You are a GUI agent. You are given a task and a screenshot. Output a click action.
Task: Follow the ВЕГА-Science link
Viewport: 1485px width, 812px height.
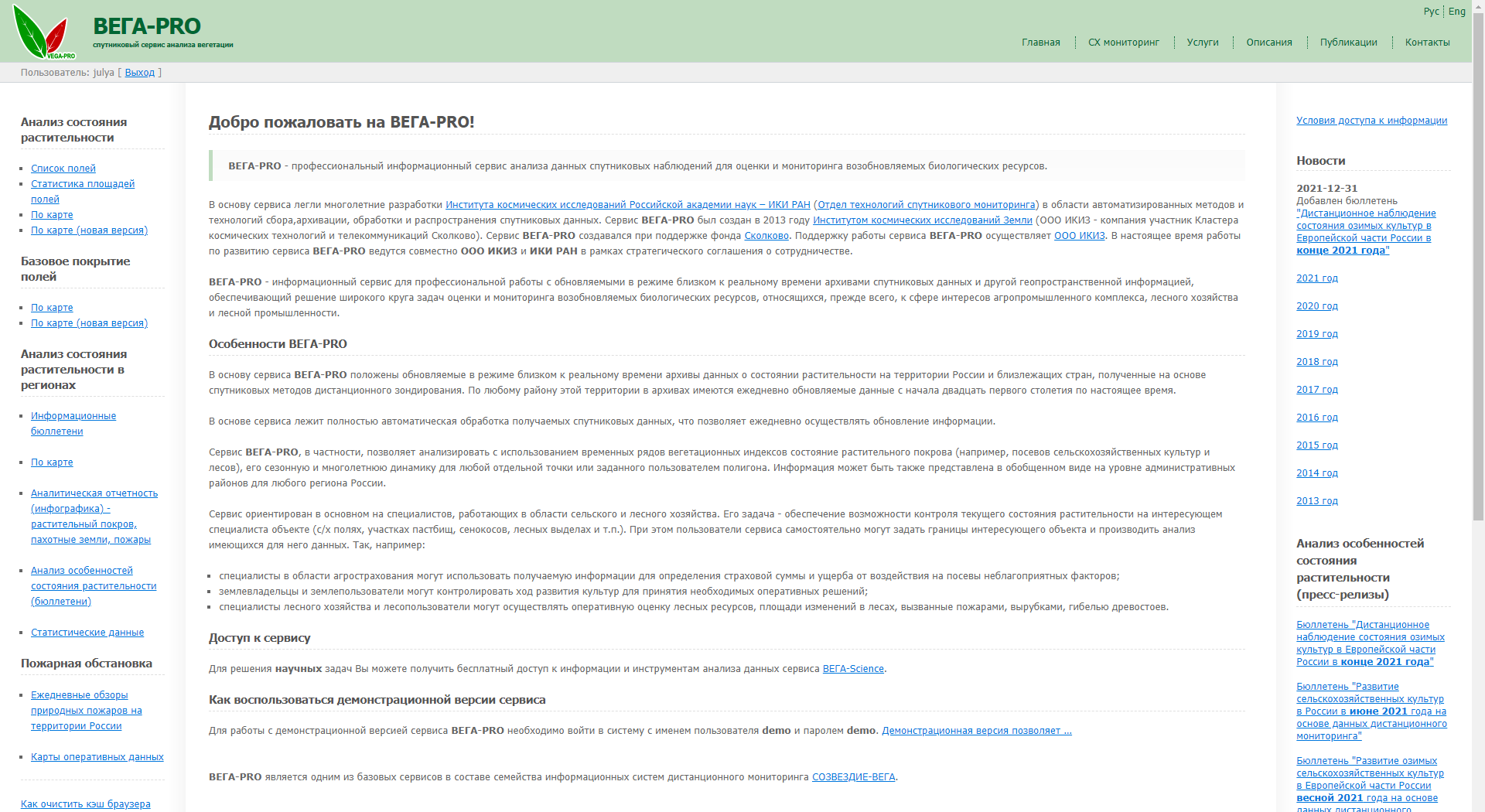[x=852, y=669]
